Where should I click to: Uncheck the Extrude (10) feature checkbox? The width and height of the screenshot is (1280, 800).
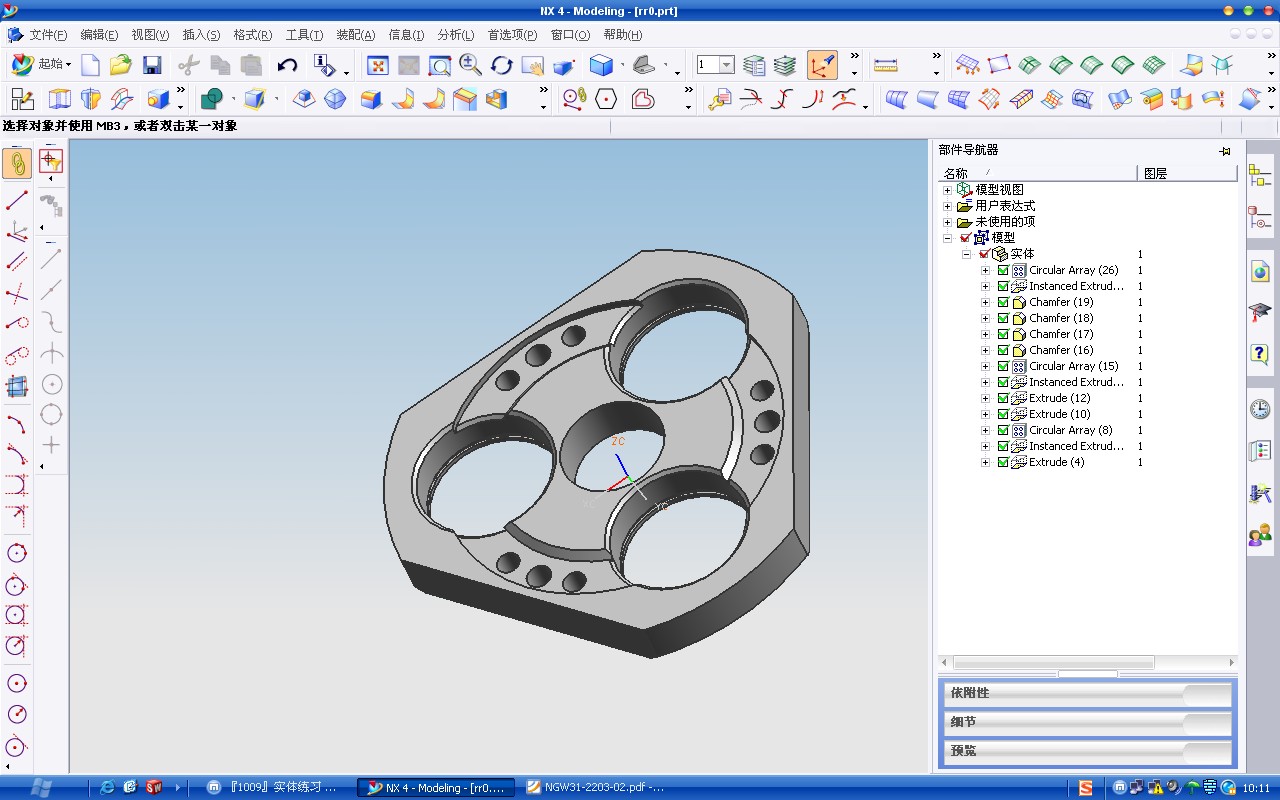pyautogui.click(x=1003, y=414)
